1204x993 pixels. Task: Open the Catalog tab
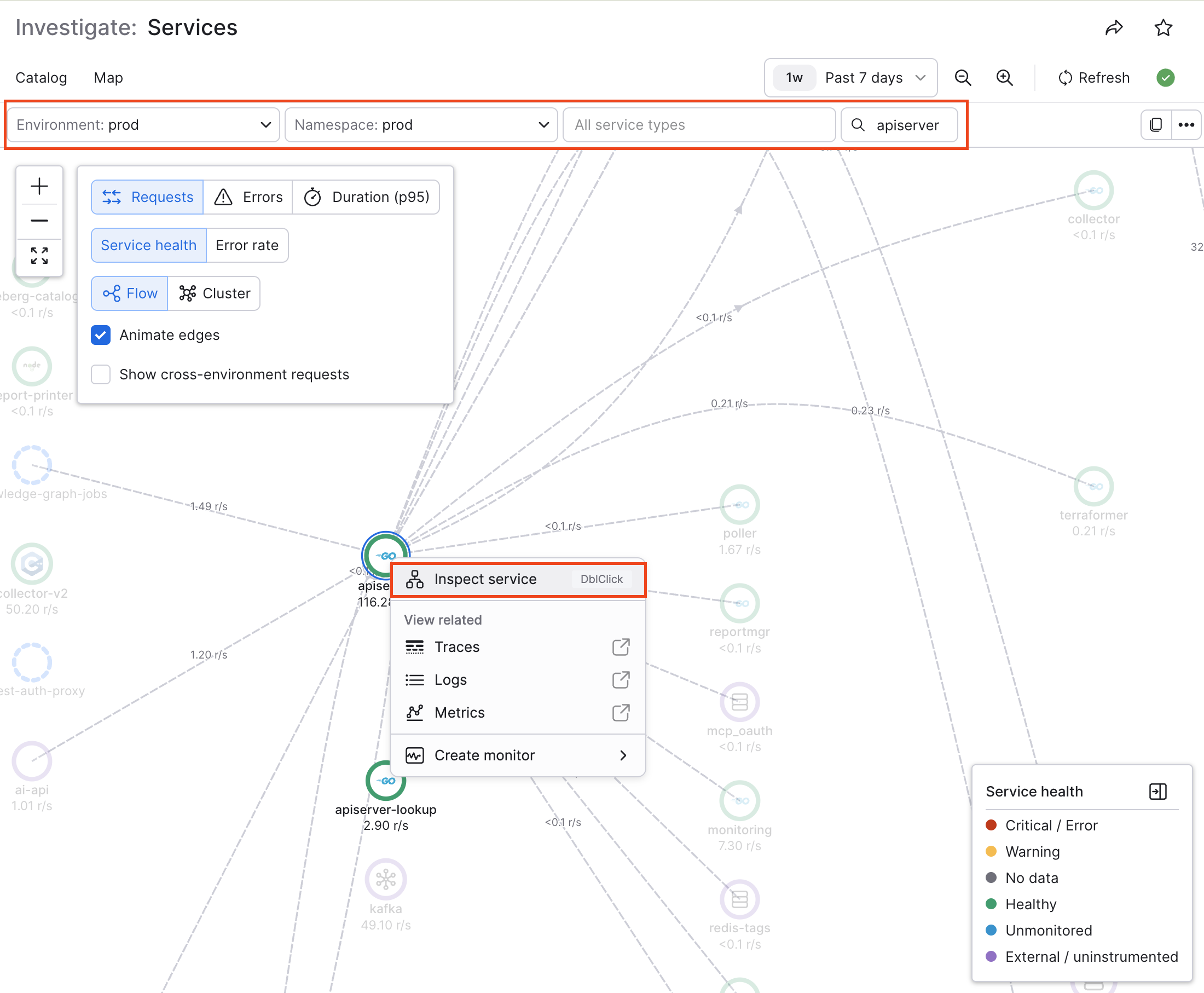coord(41,78)
